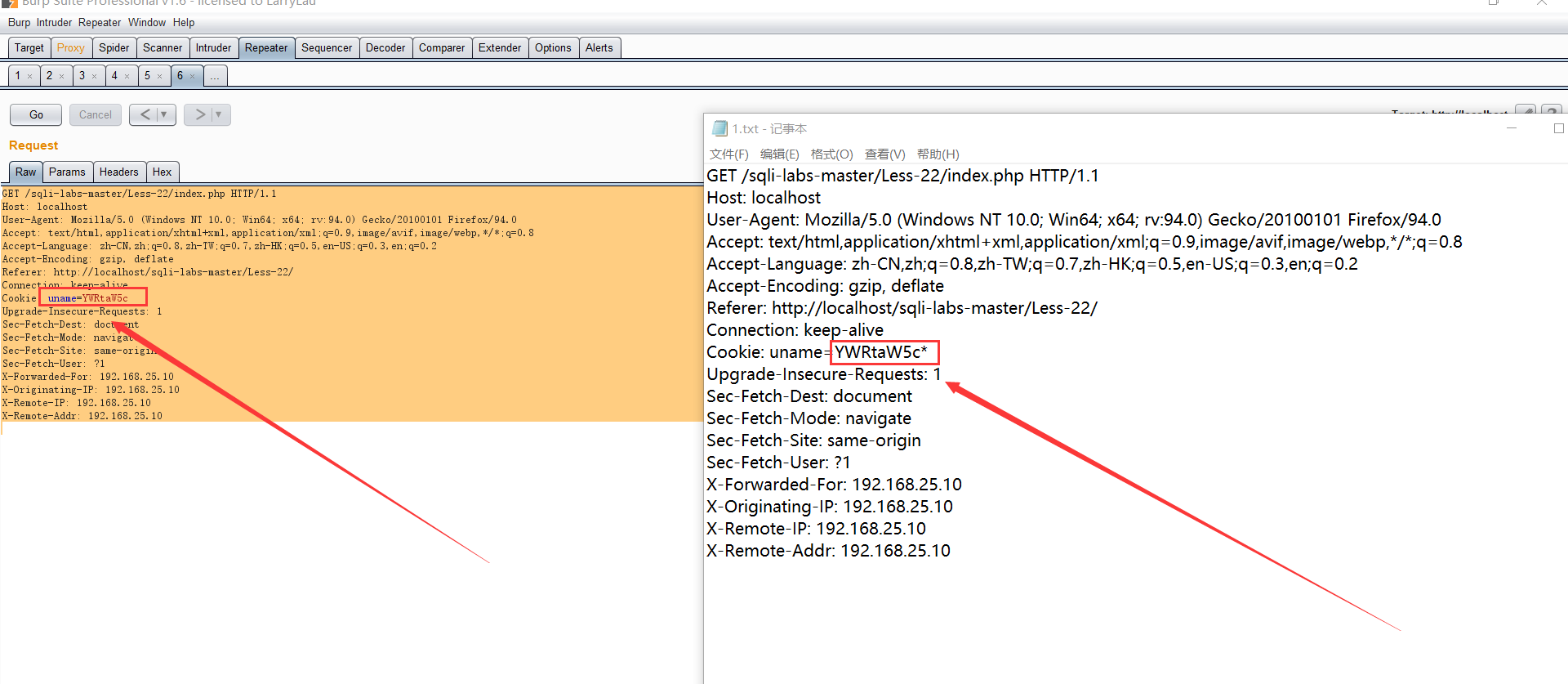The height and width of the screenshot is (684, 1568).
Task: Open Notepad 查看(V) menu
Action: (884, 154)
